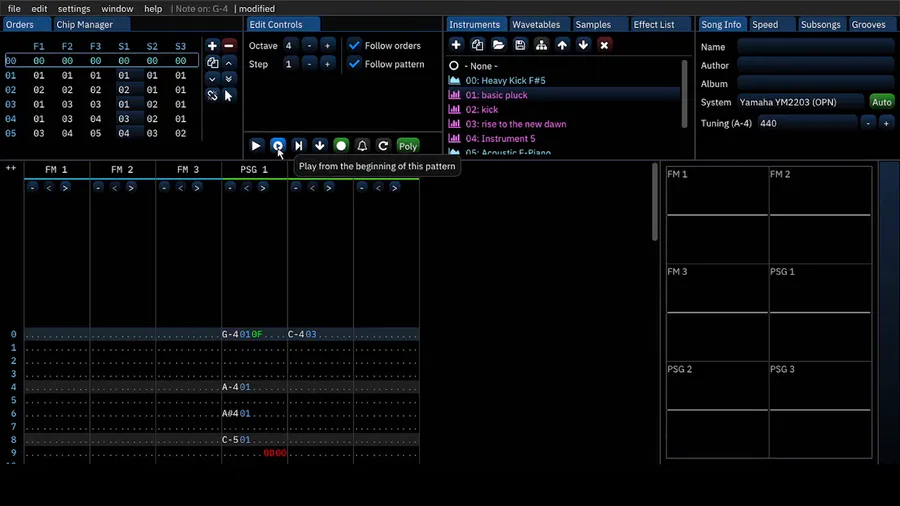This screenshot has width=900, height=506.
Task: Collapse PSG 1 channel with minus button
Action: click(x=230, y=188)
